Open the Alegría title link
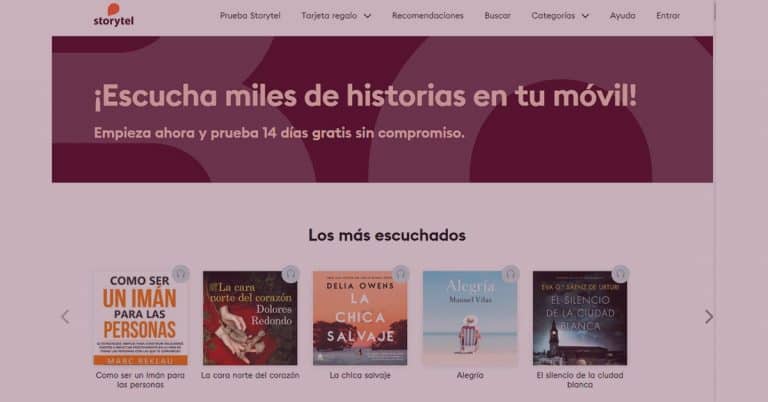The width and height of the screenshot is (768, 402). click(x=470, y=375)
